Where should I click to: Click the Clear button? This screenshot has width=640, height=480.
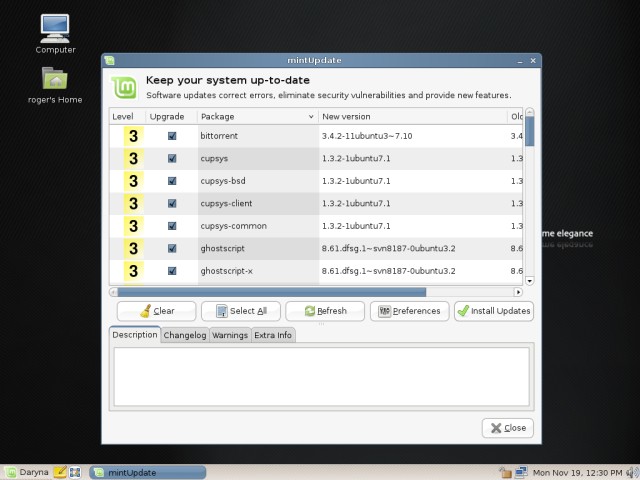(157, 311)
